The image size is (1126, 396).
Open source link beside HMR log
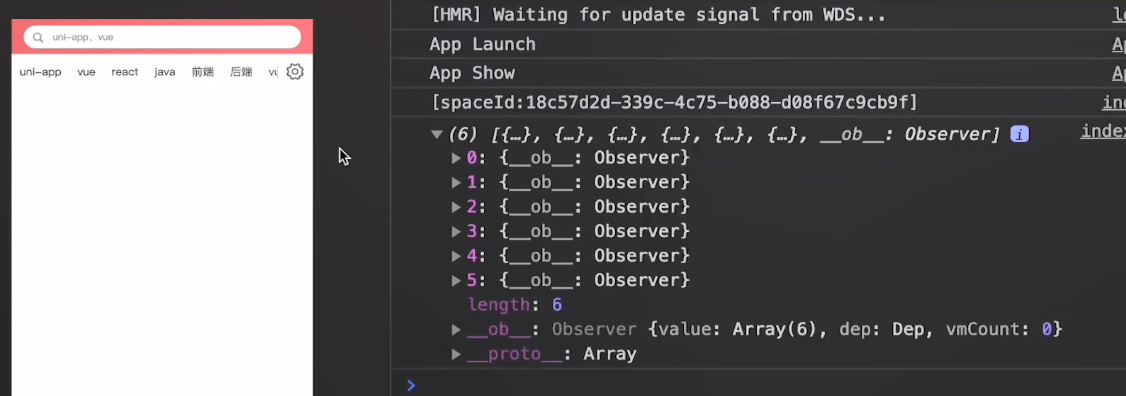[1120, 15]
